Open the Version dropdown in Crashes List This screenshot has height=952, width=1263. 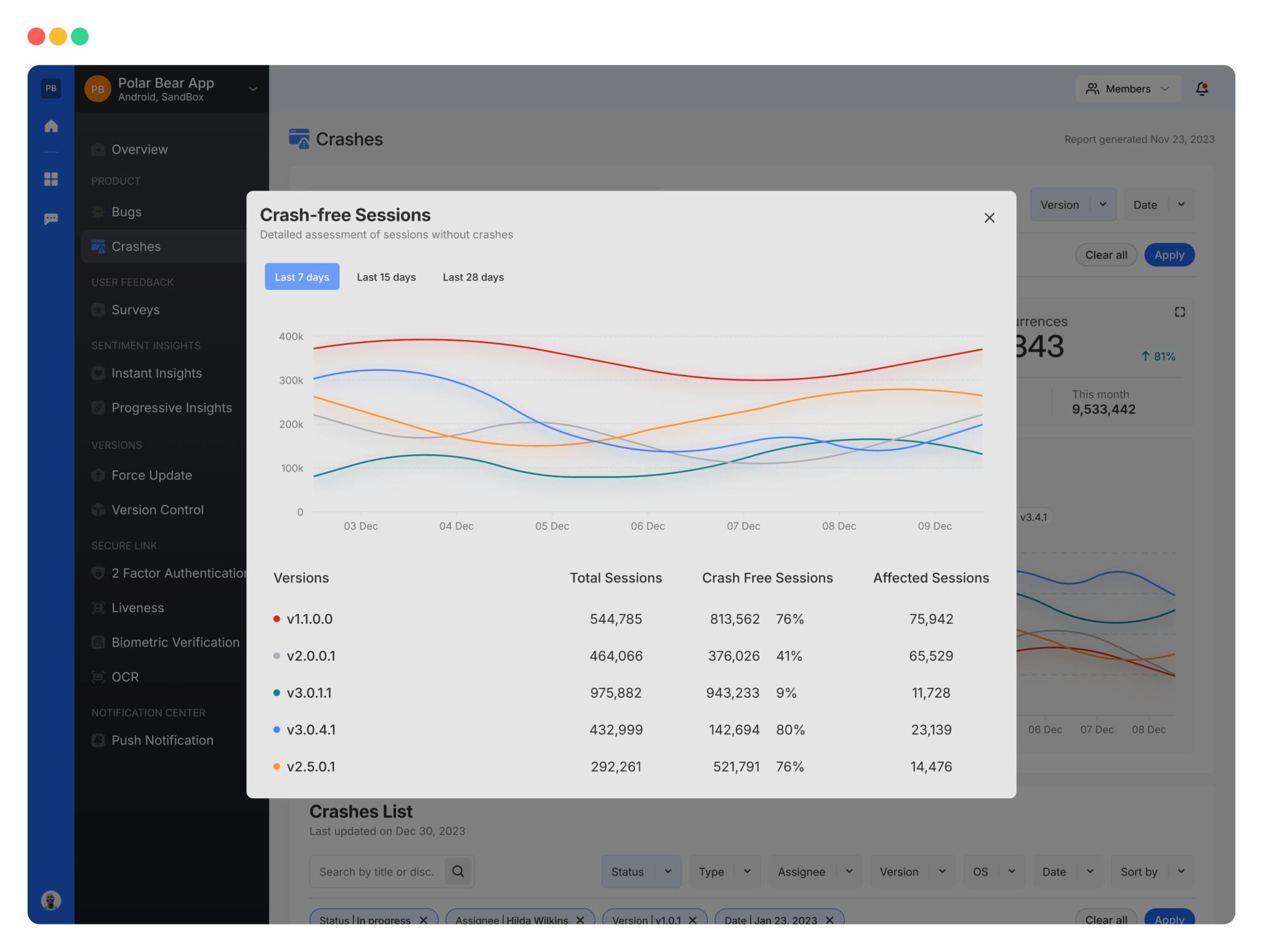pyautogui.click(x=912, y=871)
